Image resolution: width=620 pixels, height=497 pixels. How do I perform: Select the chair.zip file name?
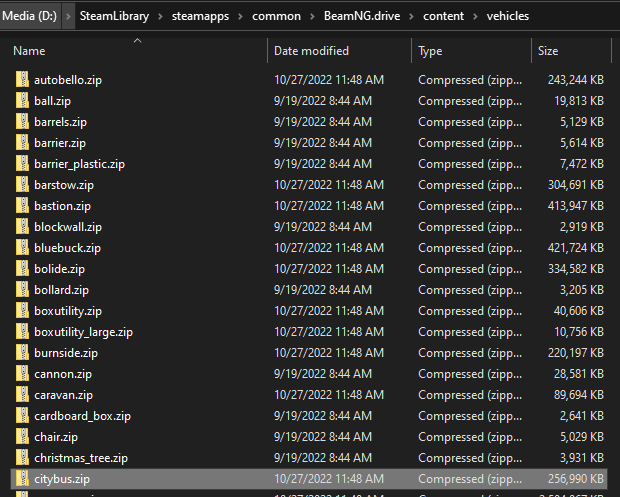pyautogui.click(x=56, y=437)
